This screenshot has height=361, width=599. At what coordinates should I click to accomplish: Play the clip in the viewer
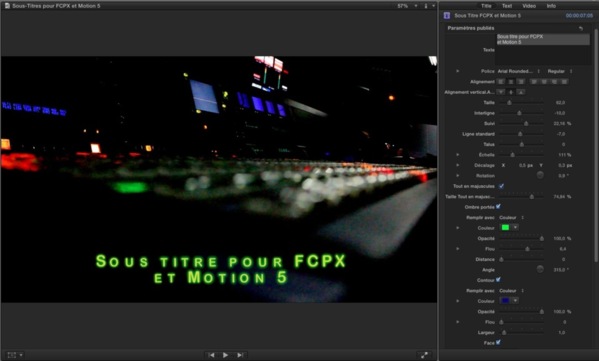225,355
